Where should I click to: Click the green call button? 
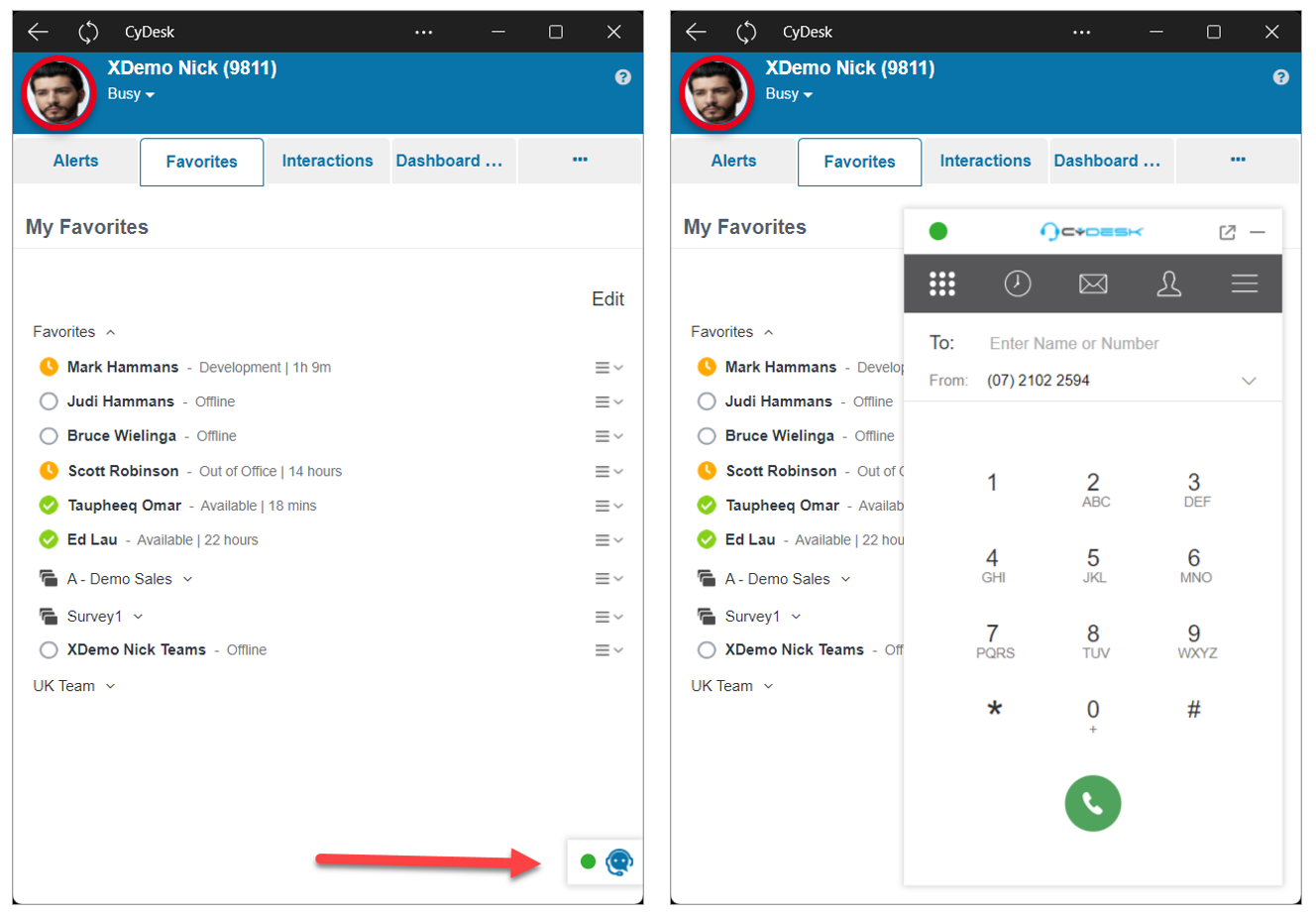click(x=1093, y=803)
